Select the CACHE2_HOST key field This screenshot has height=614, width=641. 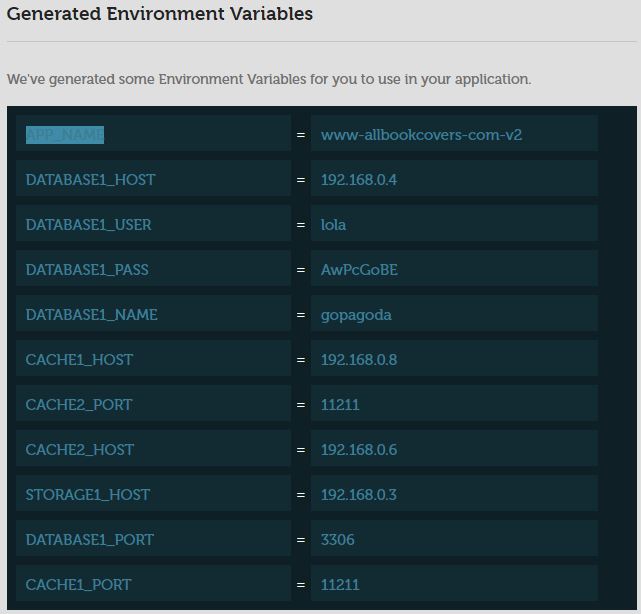click(x=153, y=448)
